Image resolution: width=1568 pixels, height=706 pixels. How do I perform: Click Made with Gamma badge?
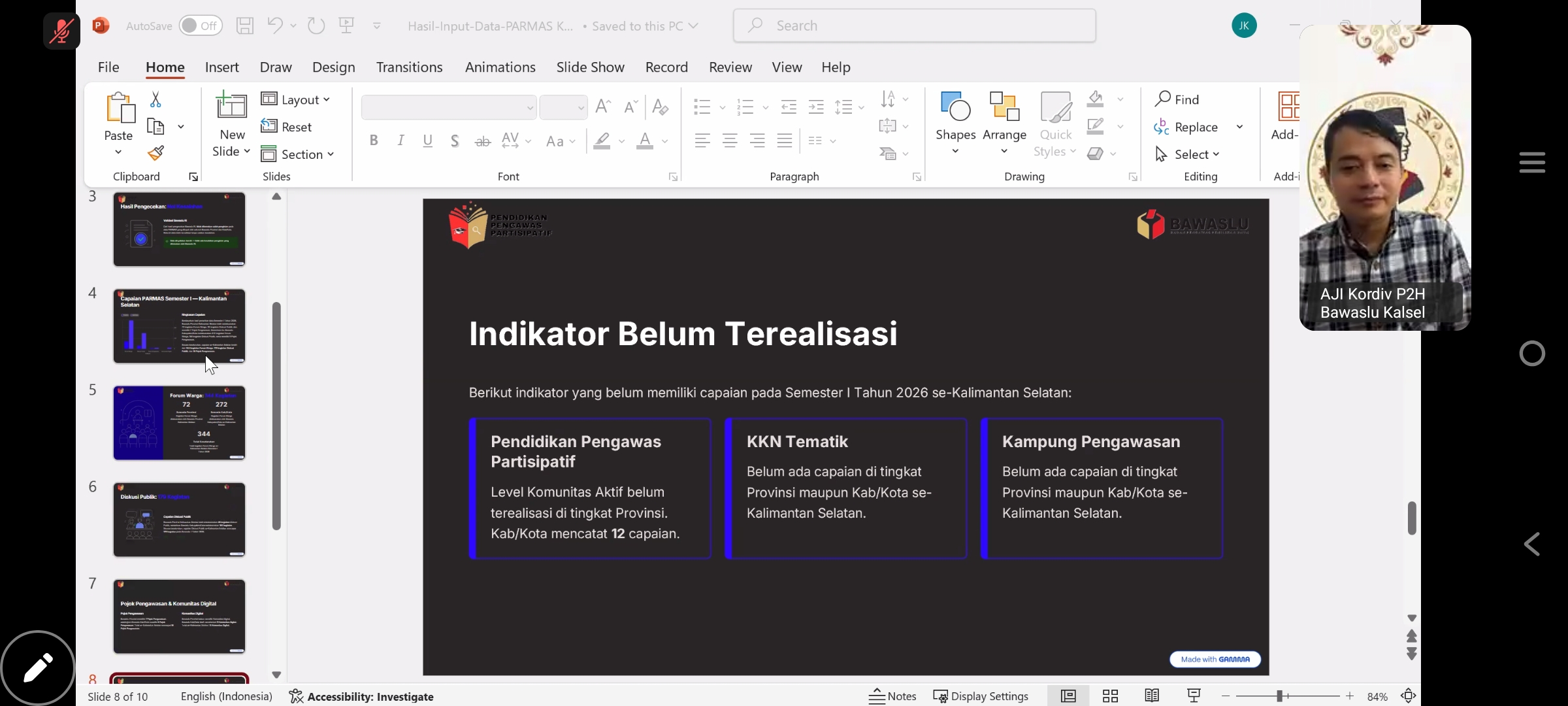coord(1215,659)
